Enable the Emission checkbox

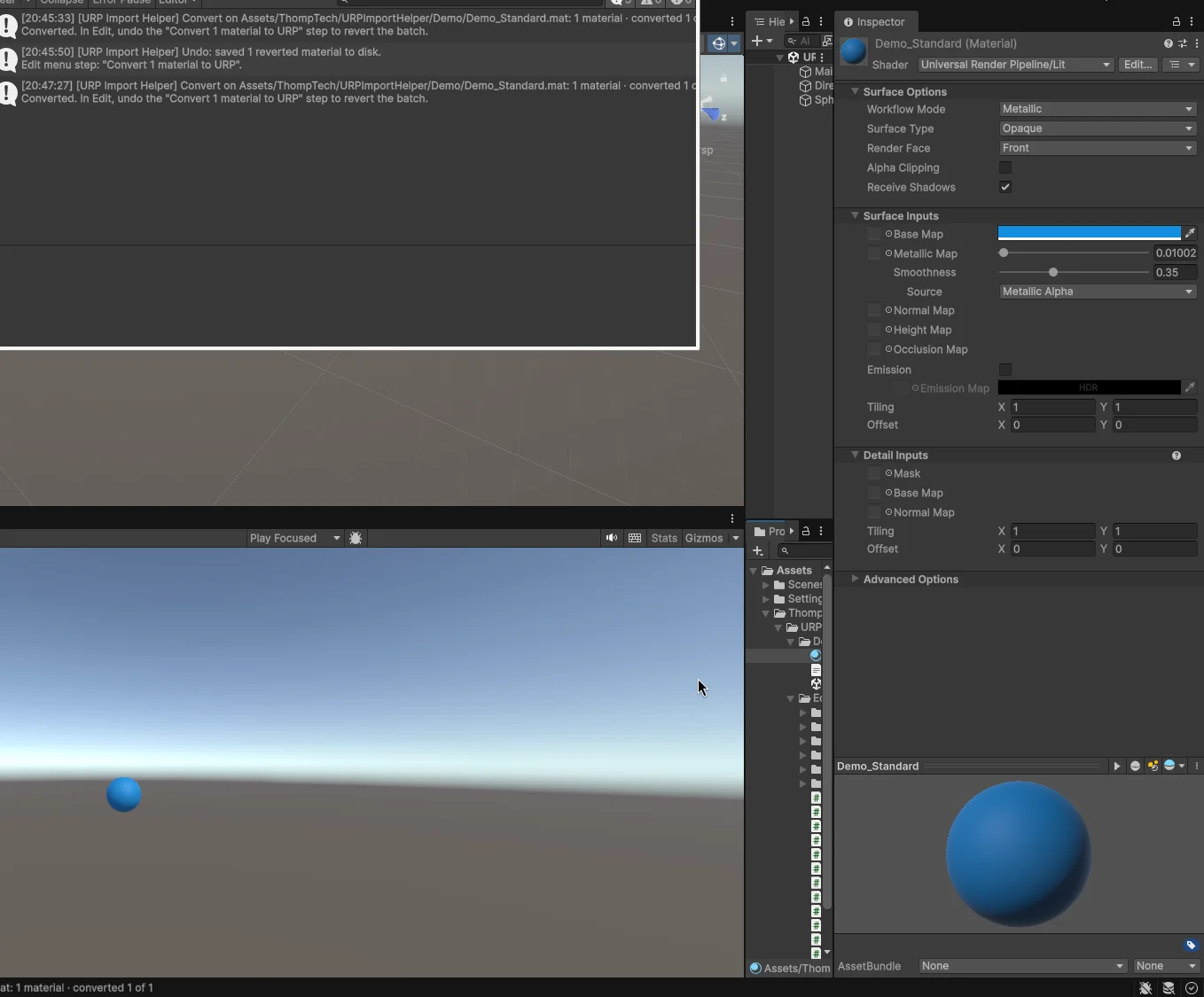[x=1005, y=370]
